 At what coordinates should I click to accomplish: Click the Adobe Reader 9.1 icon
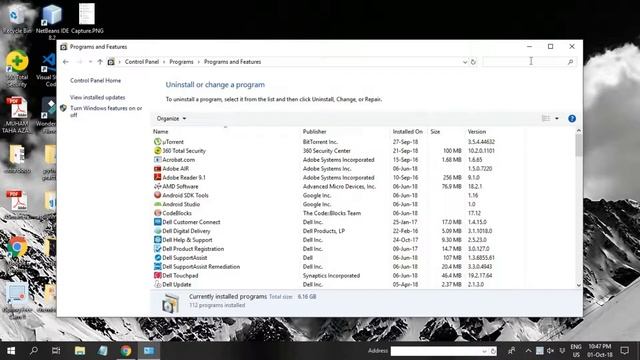coord(158,178)
